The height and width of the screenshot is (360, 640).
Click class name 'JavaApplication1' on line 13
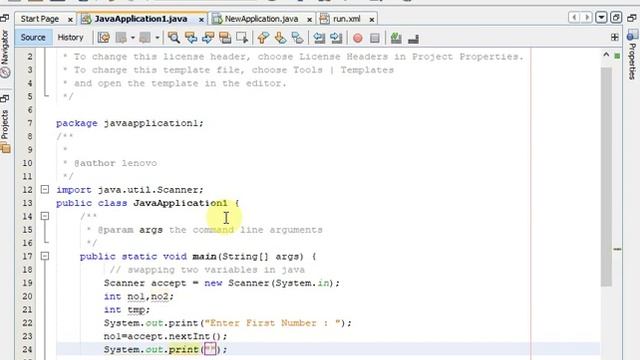point(180,203)
